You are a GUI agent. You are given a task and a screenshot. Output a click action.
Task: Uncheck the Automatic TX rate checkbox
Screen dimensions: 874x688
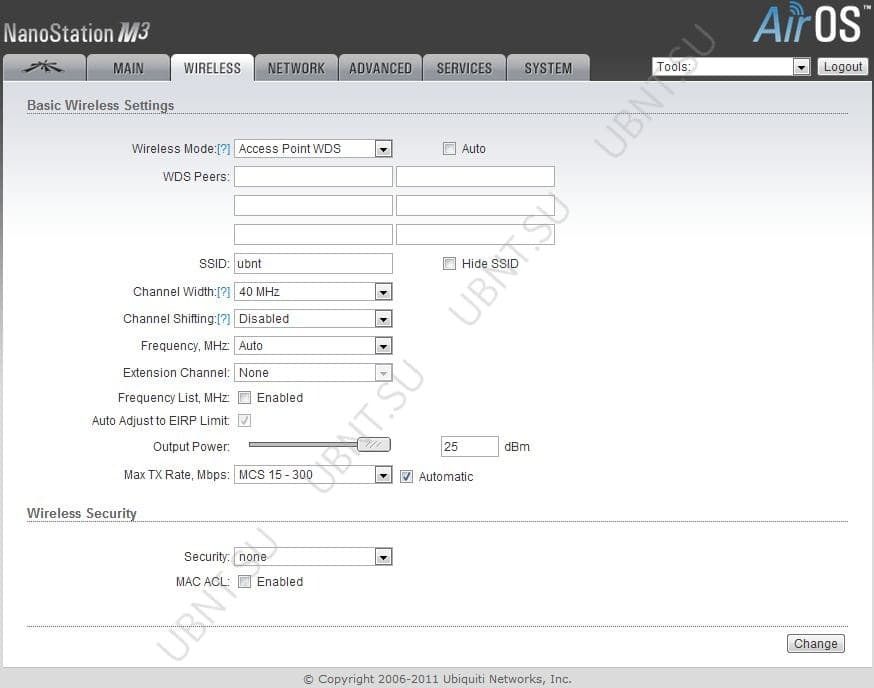pos(406,477)
